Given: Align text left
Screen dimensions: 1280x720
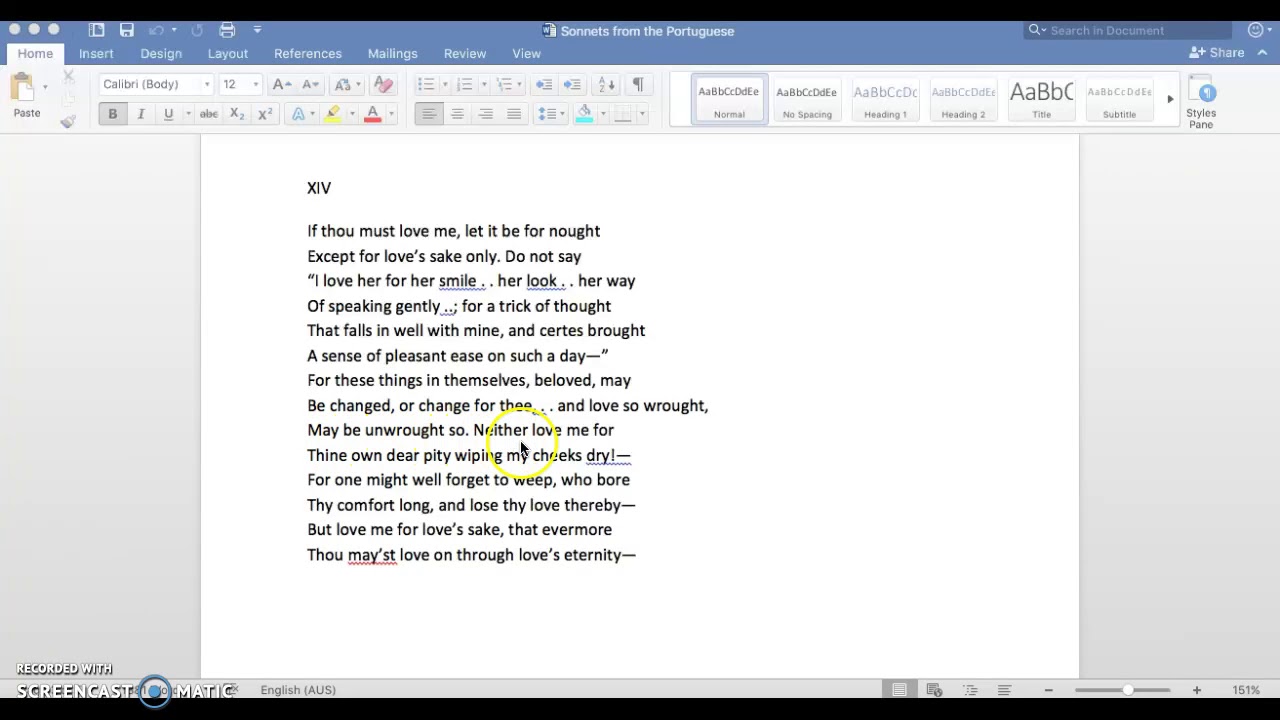Looking at the screenshot, I should tap(429, 114).
